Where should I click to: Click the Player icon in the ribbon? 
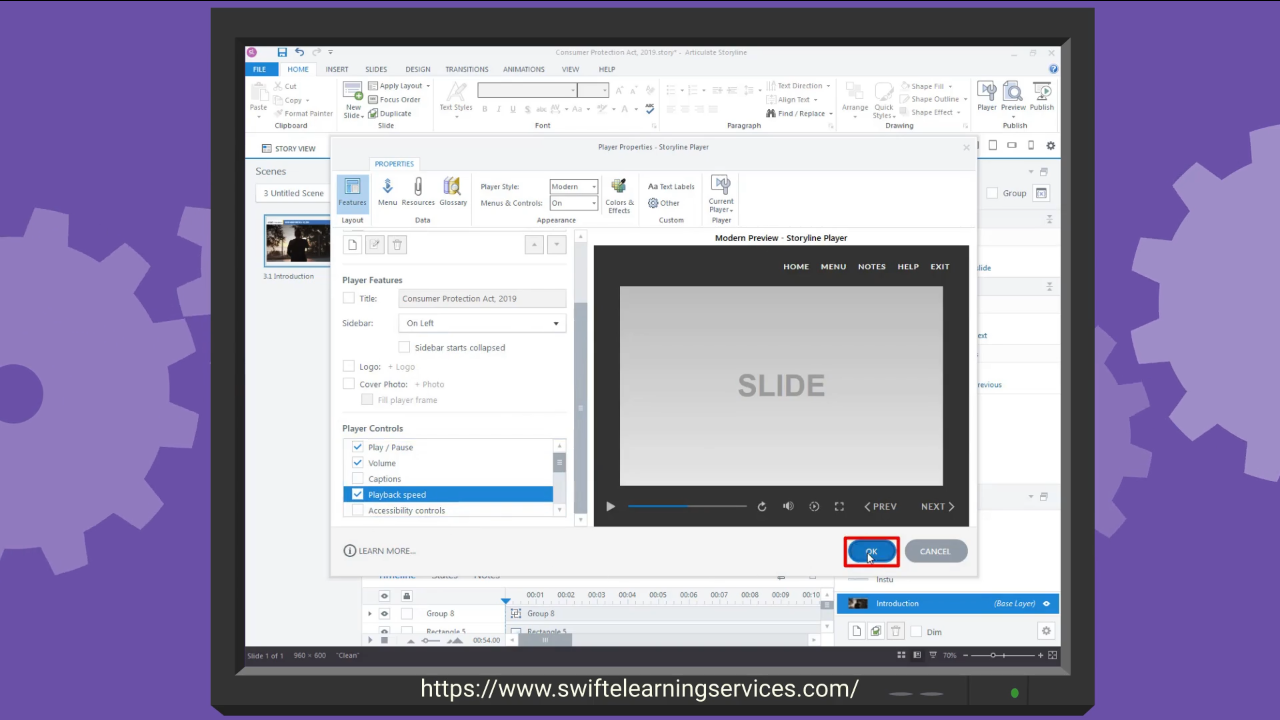(x=987, y=96)
